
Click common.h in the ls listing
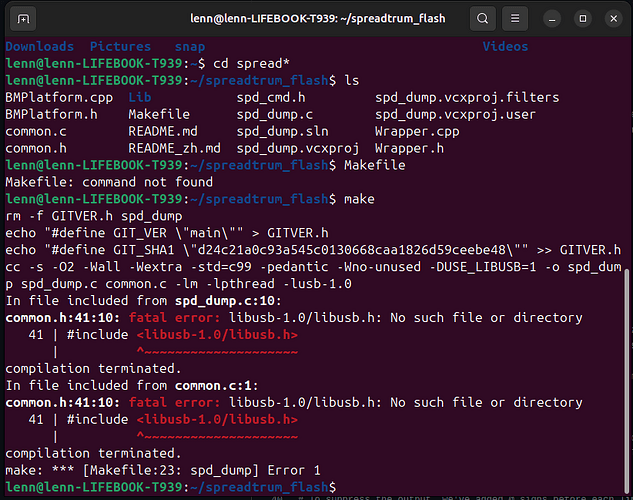point(36,149)
